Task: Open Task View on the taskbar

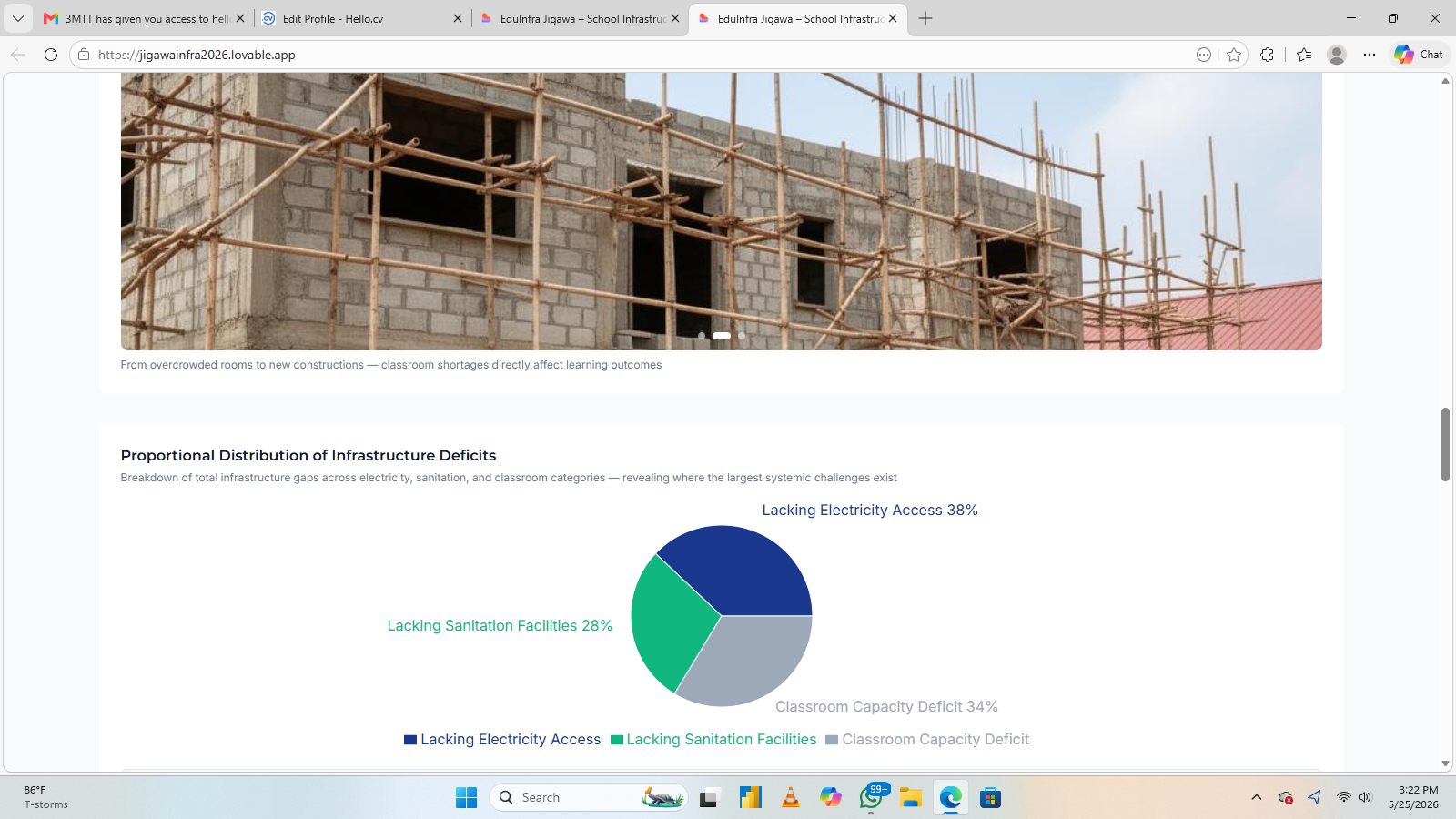Action: (709, 798)
